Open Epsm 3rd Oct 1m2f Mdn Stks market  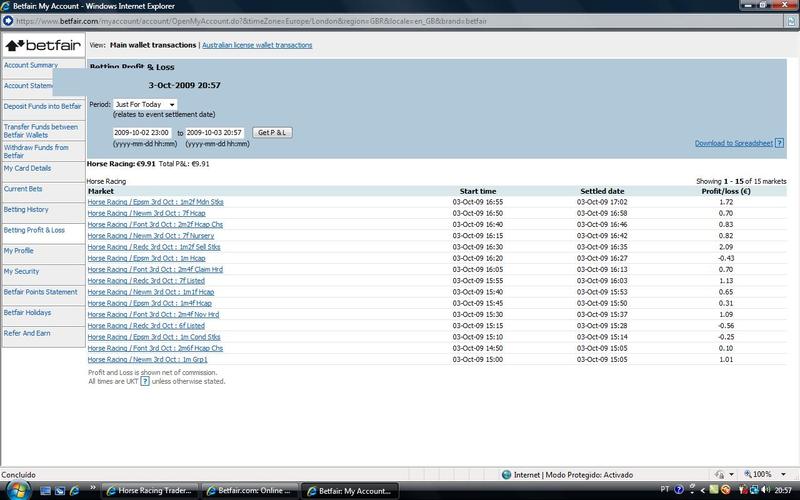tap(156, 202)
